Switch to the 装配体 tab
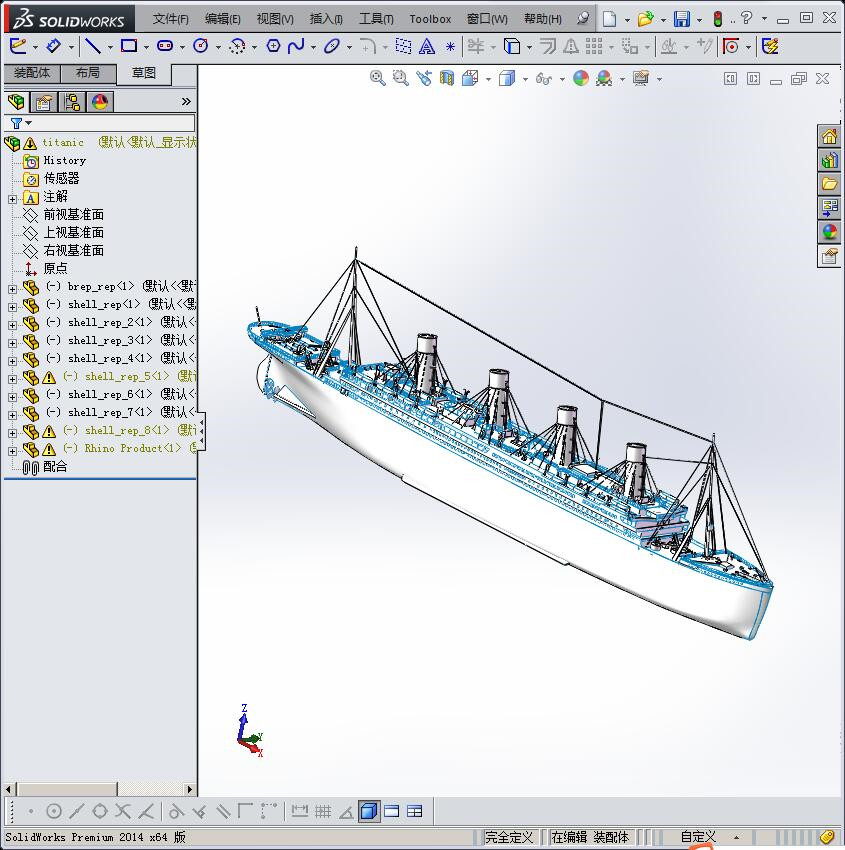 (x=32, y=73)
